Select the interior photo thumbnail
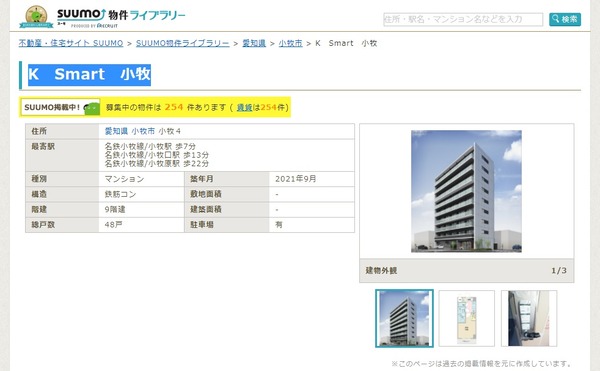600x371 pixels. 529,318
